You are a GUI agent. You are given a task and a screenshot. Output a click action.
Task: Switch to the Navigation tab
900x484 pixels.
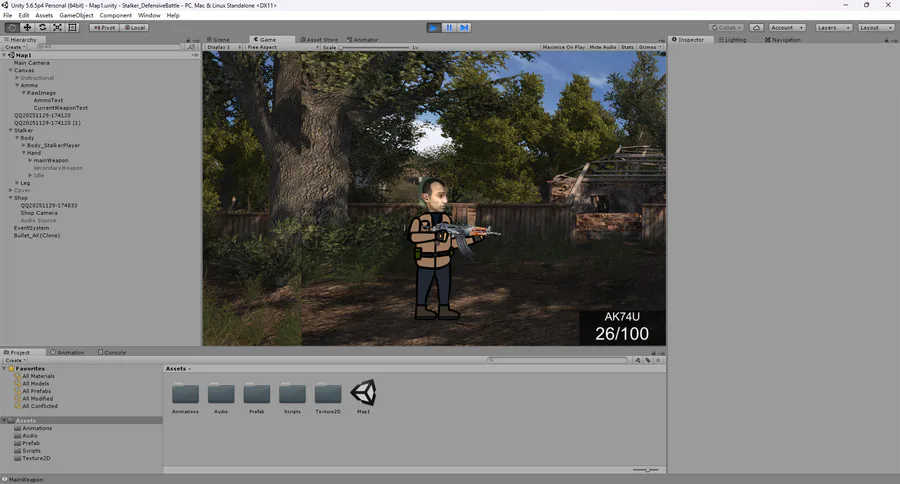click(x=782, y=40)
